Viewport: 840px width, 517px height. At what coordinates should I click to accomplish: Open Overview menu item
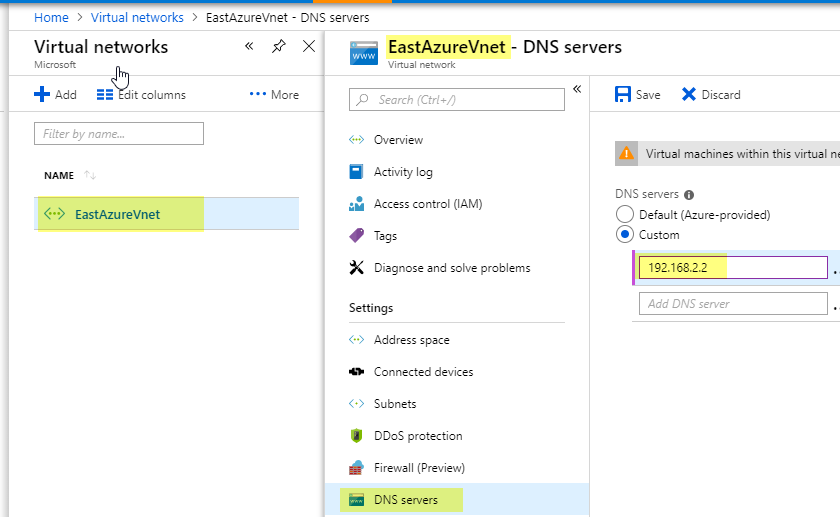(x=399, y=140)
